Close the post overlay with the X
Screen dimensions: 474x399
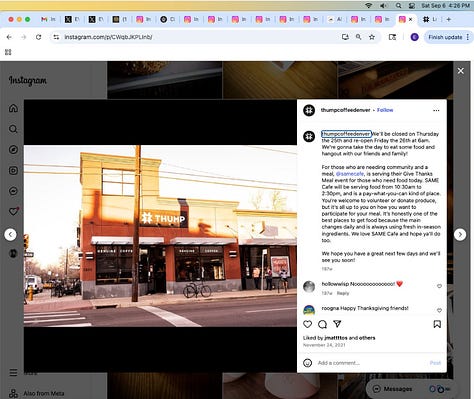pos(461,71)
